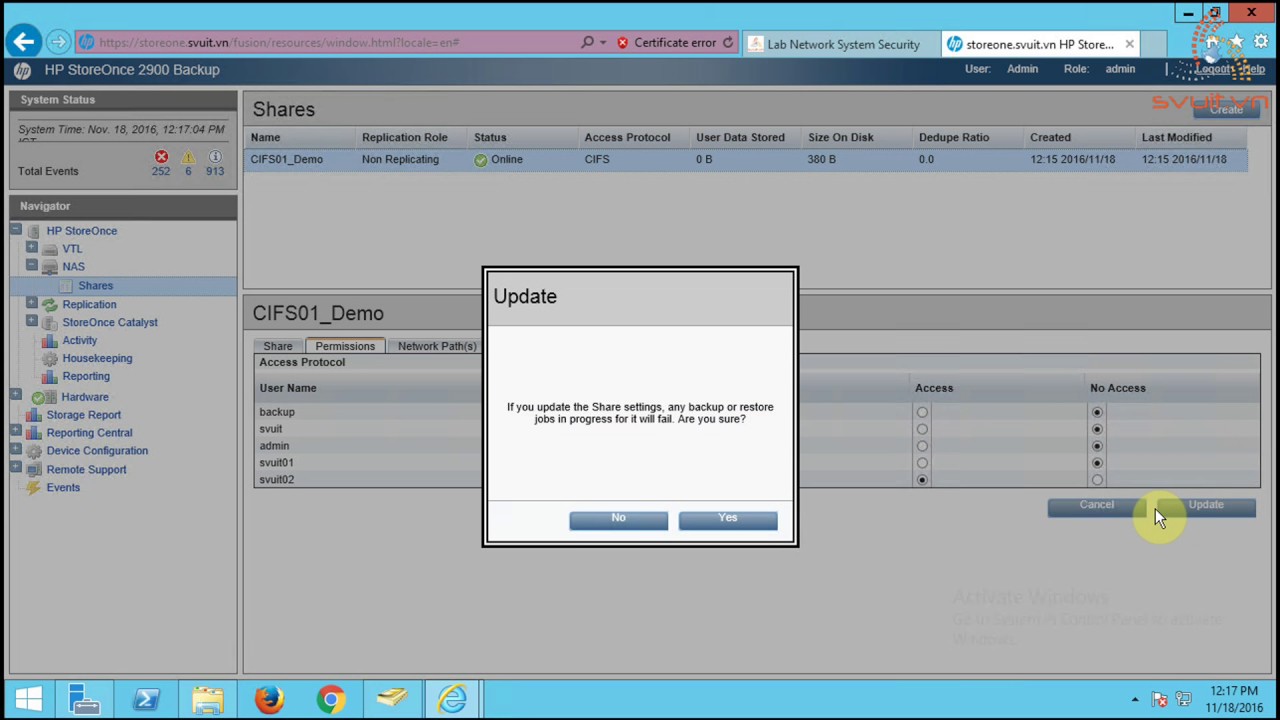
Task: Click the yellow warning events icon
Action: [x=188, y=157]
